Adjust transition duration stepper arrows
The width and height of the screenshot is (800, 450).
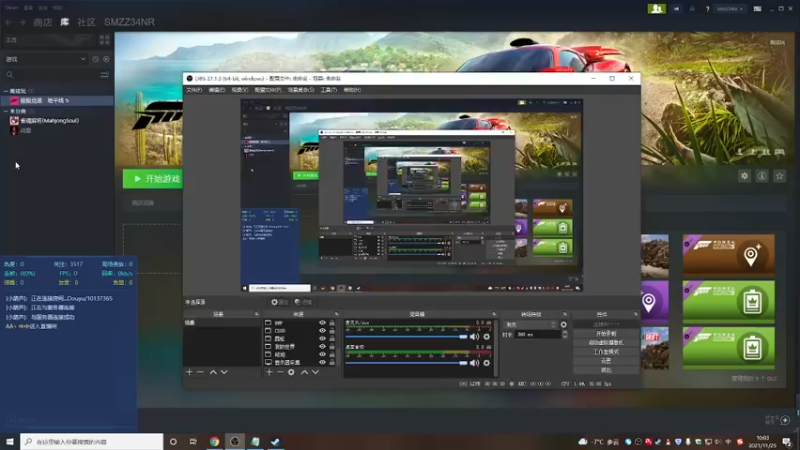tap(565, 335)
